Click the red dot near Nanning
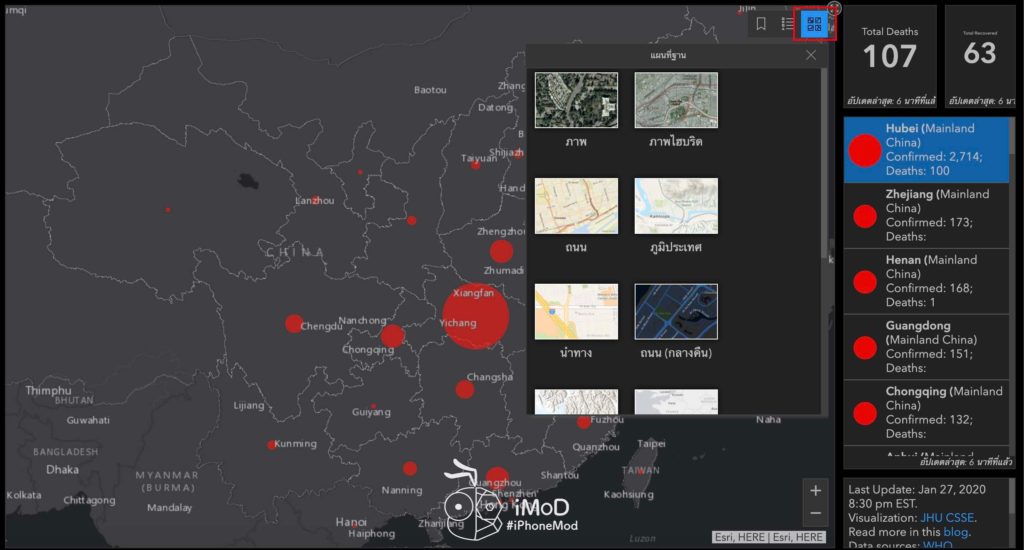 (x=410, y=468)
